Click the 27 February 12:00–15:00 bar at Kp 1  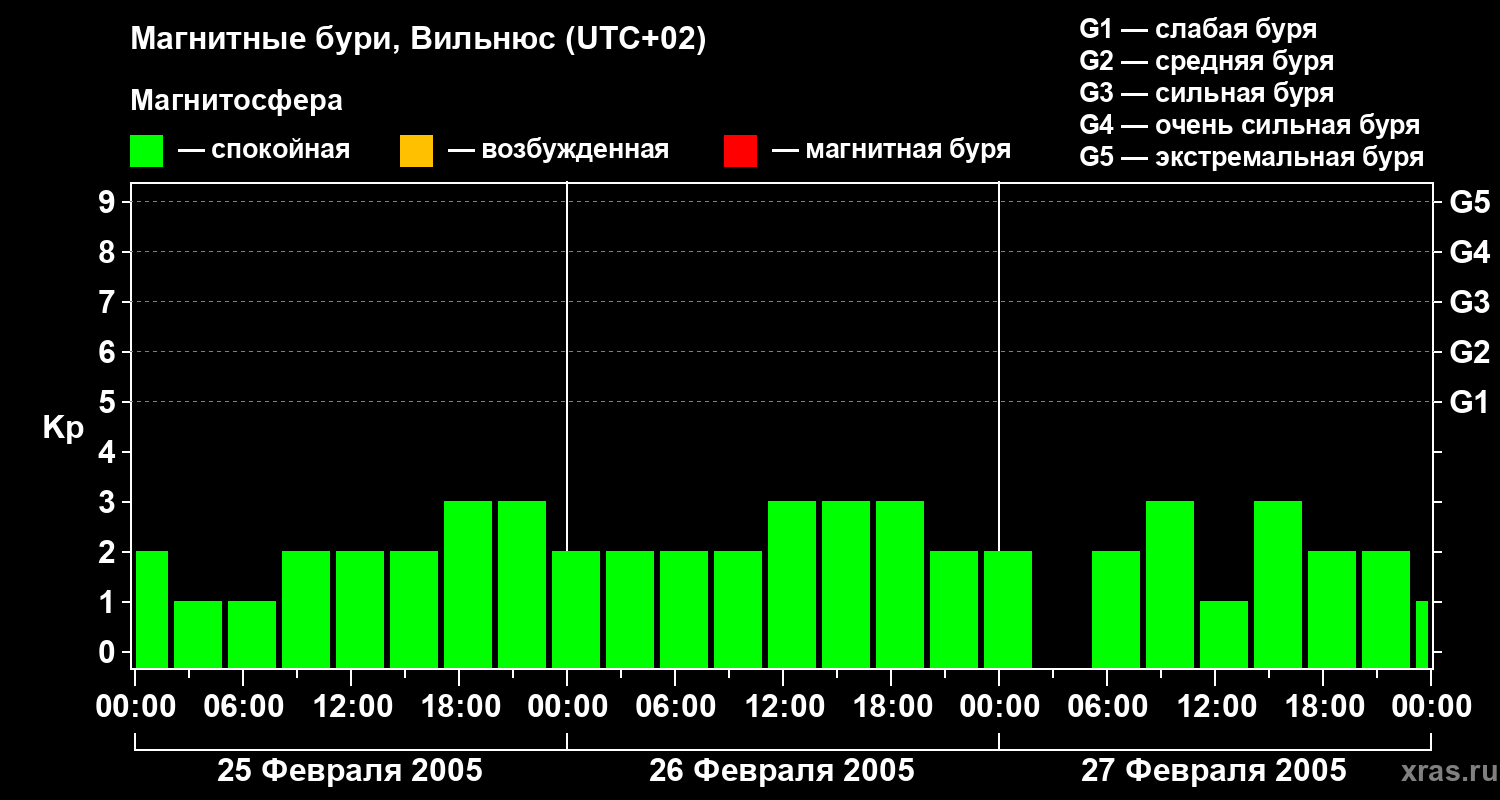(1224, 634)
